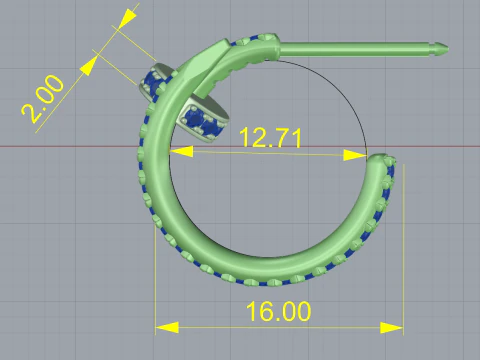
Task: Select the 16.00 dimension text
Action: [x=279, y=311]
